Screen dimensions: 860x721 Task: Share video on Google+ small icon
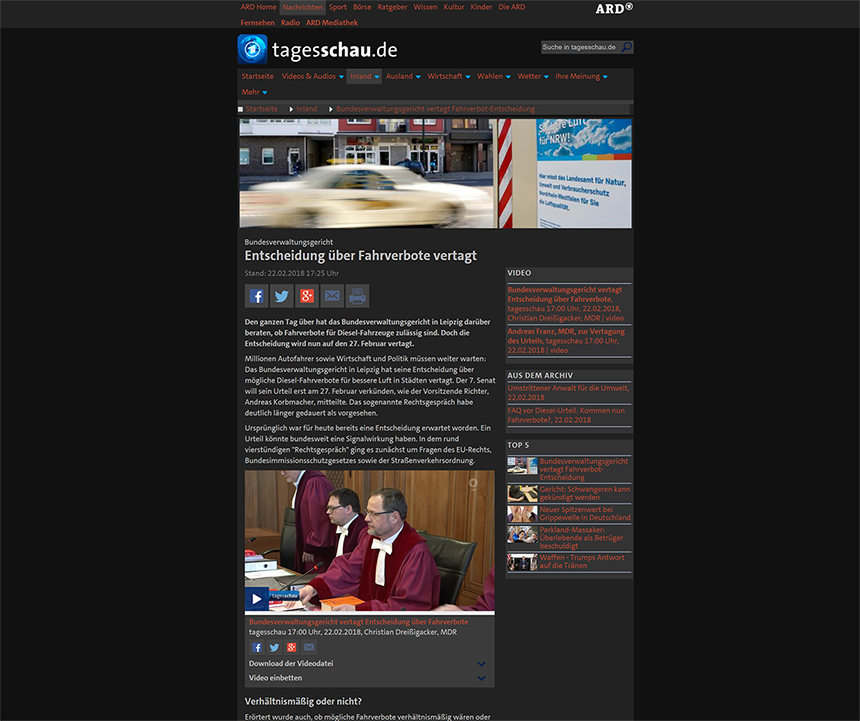point(292,648)
